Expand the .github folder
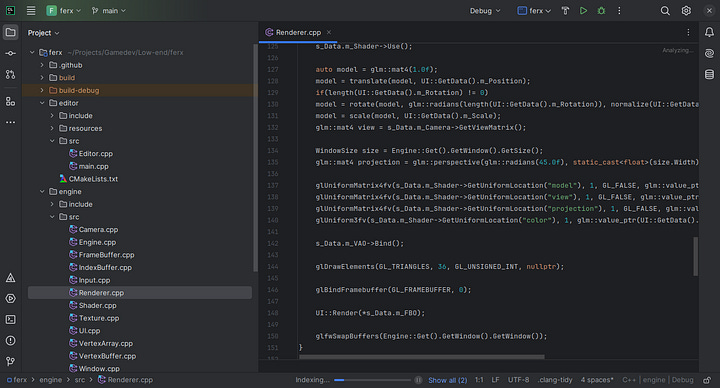The image size is (720, 388). click(42, 65)
